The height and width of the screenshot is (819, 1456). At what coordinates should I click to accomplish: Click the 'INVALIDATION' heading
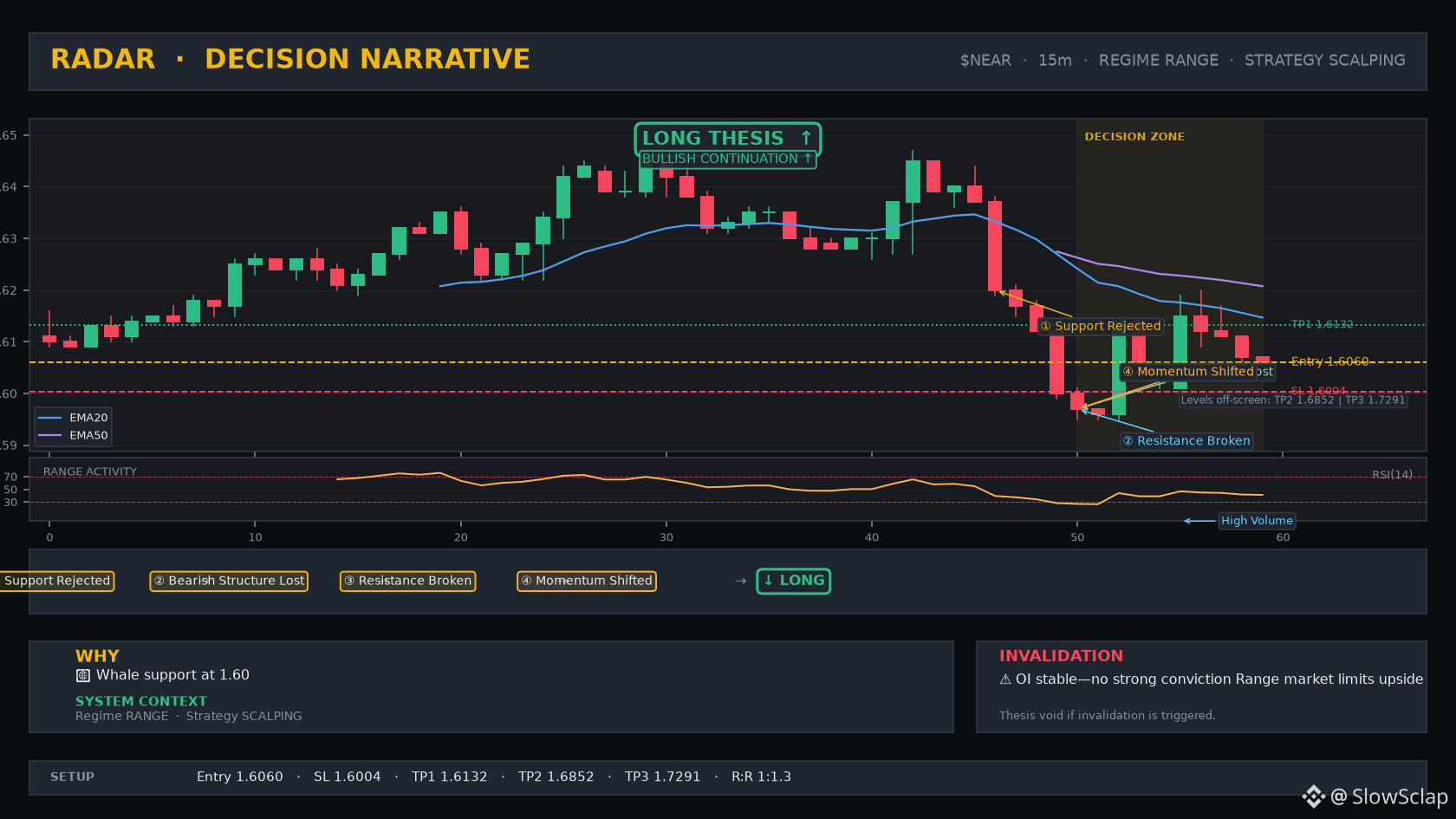(1061, 656)
